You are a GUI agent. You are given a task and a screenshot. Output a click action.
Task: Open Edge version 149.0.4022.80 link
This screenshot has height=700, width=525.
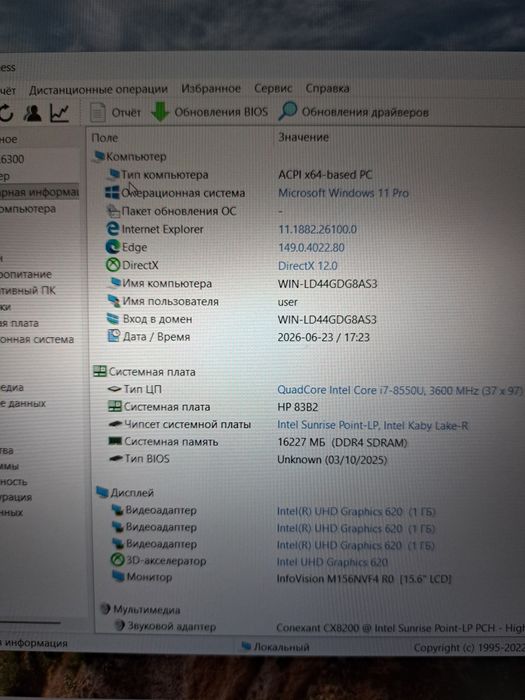click(x=311, y=247)
